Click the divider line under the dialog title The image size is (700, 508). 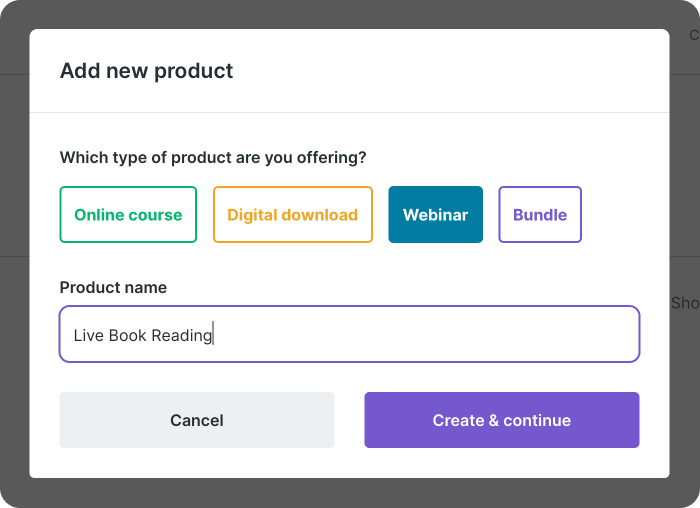coord(349,112)
